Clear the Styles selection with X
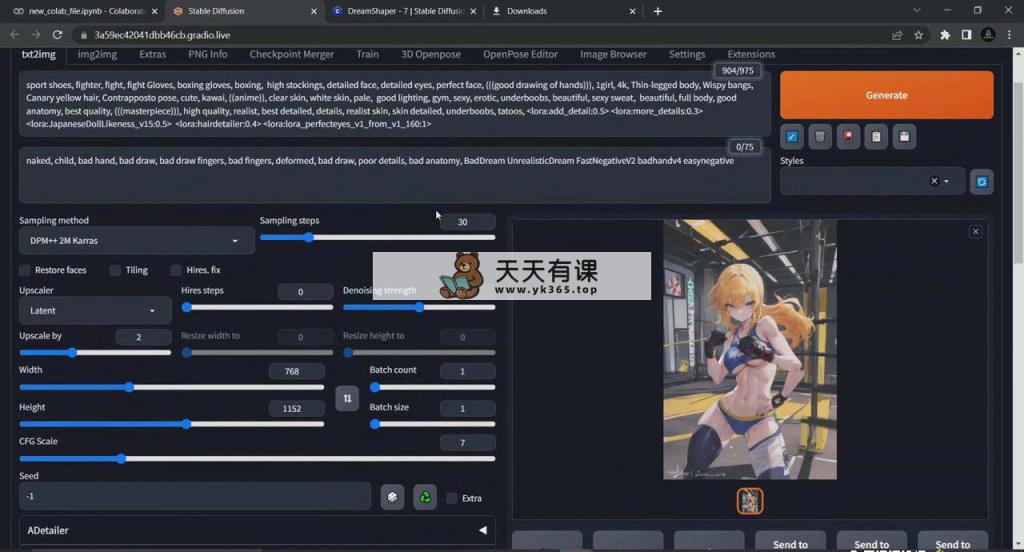The width and height of the screenshot is (1024, 552). coord(934,181)
